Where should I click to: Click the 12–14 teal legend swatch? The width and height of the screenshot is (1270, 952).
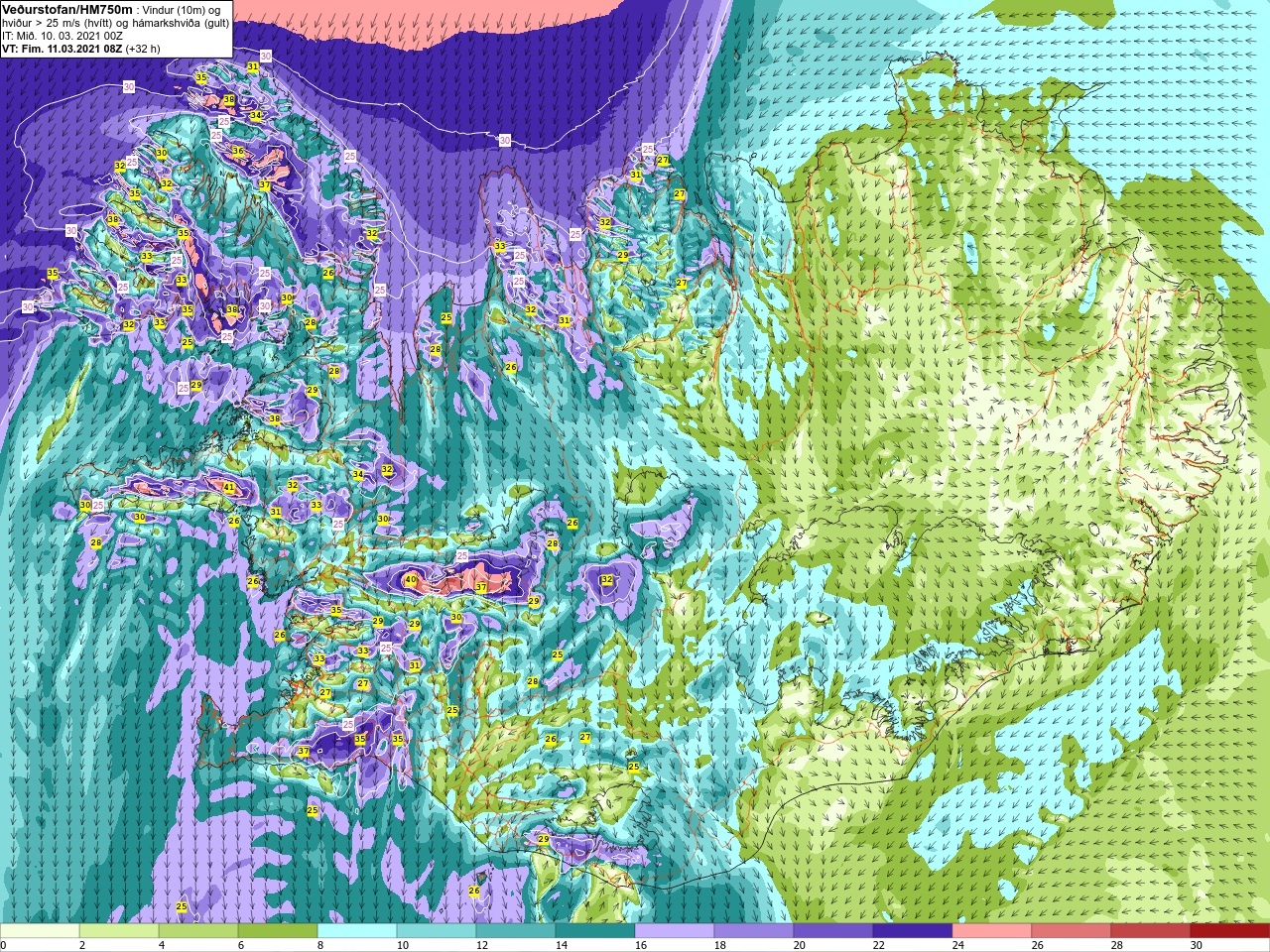516,931
